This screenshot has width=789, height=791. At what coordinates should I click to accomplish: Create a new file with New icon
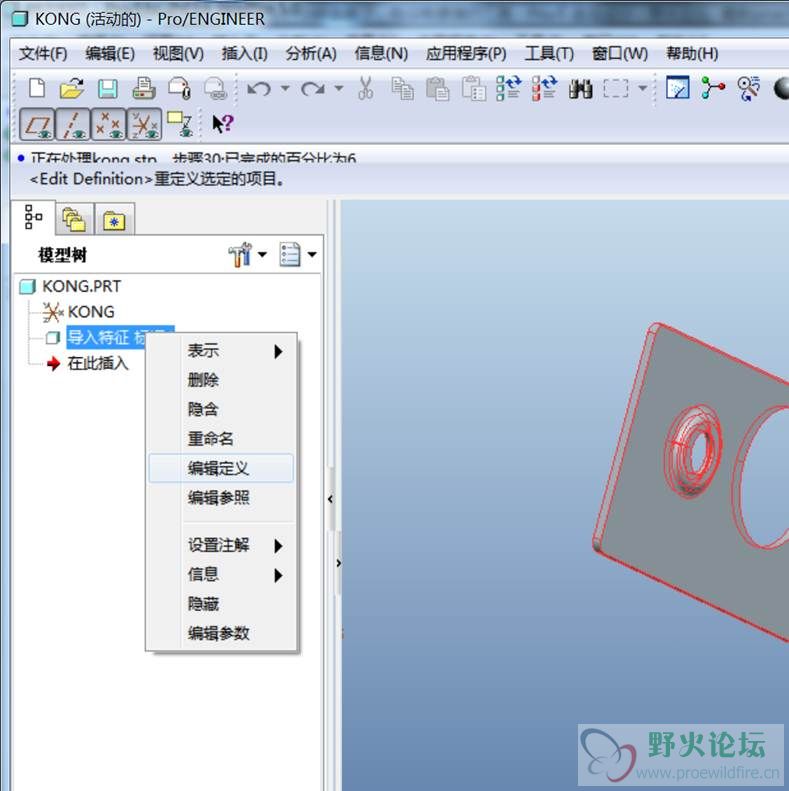(37, 89)
